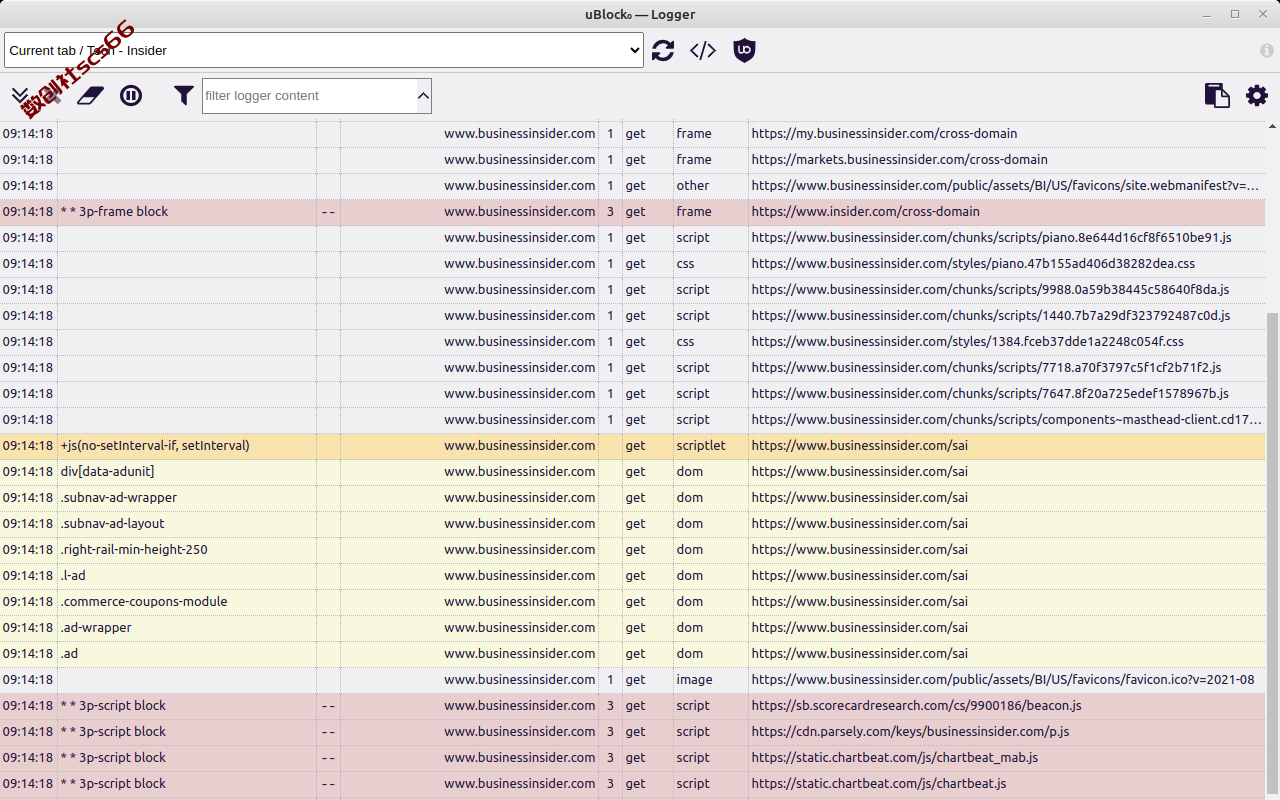Open the 1384.fceb37dde1a2248c054f.css URL
1280x800 pixels.
(x=968, y=342)
